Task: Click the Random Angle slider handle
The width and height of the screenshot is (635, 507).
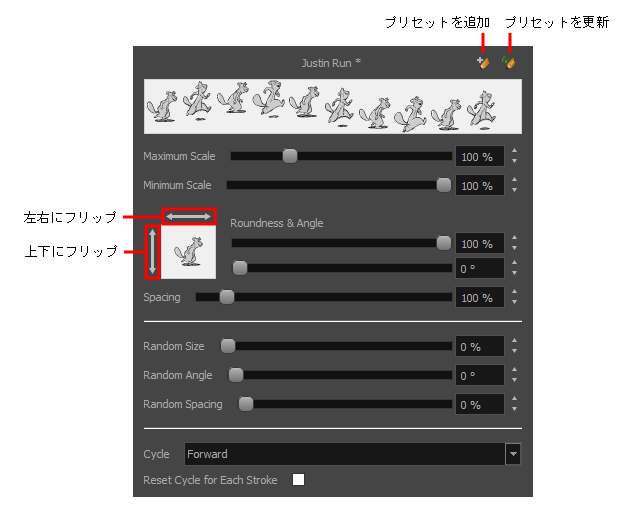Action: tap(236, 375)
